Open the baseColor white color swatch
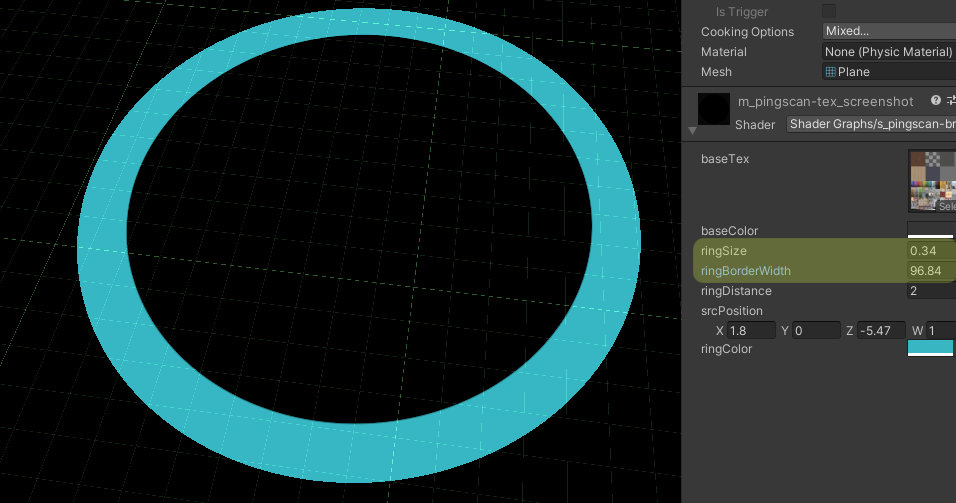Image resolution: width=956 pixels, height=503 pixels. coord(930,231)
